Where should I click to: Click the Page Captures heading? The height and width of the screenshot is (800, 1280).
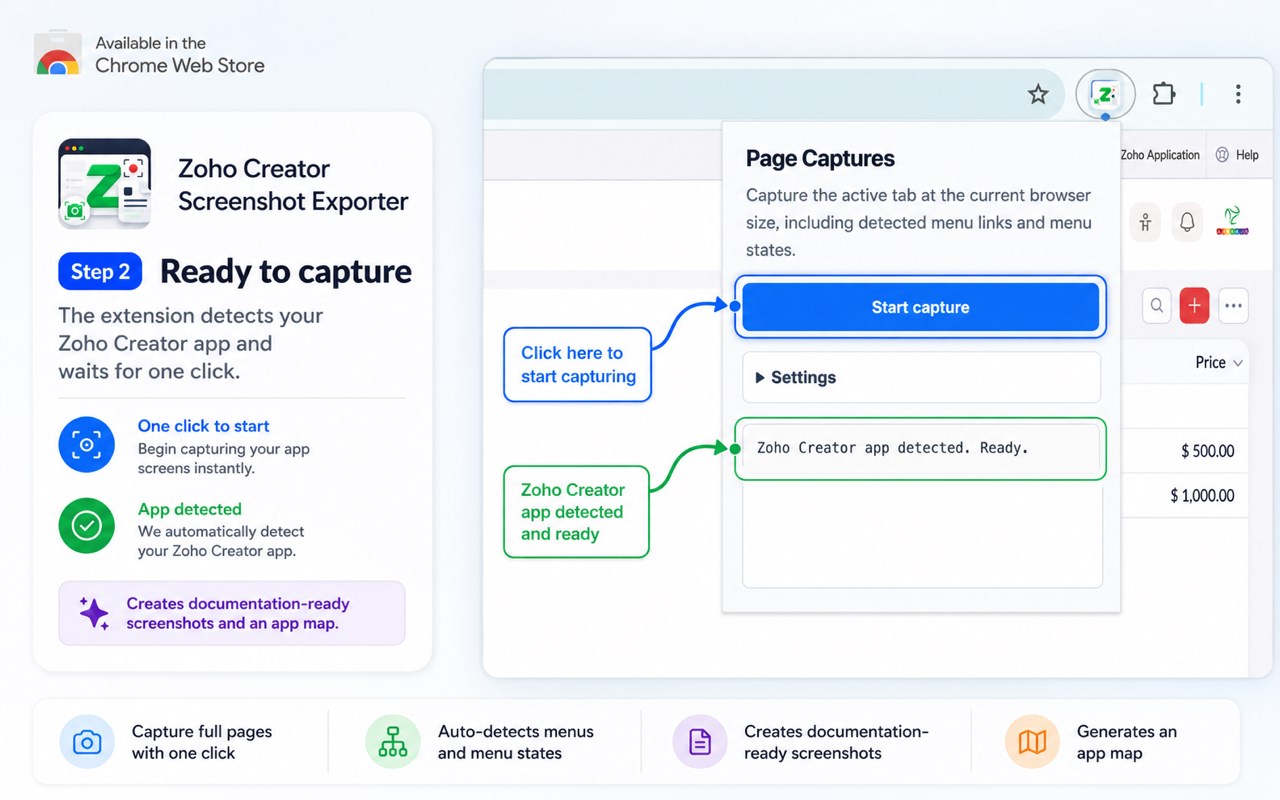click(x=820, y=158)
